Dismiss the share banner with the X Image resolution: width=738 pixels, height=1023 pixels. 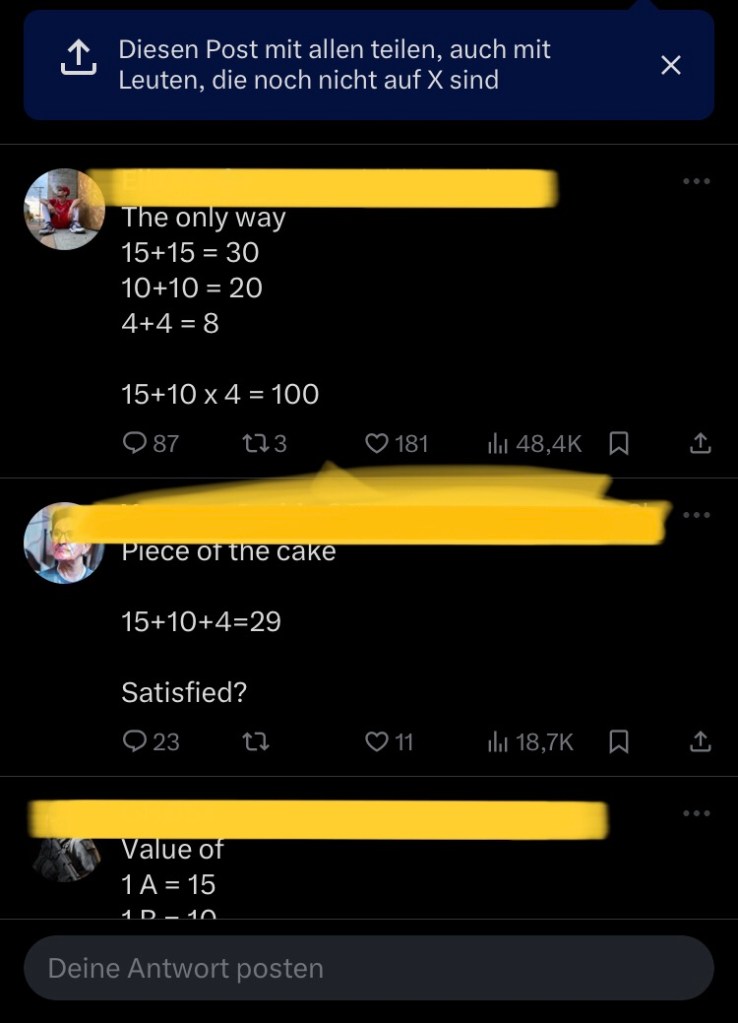671,65
